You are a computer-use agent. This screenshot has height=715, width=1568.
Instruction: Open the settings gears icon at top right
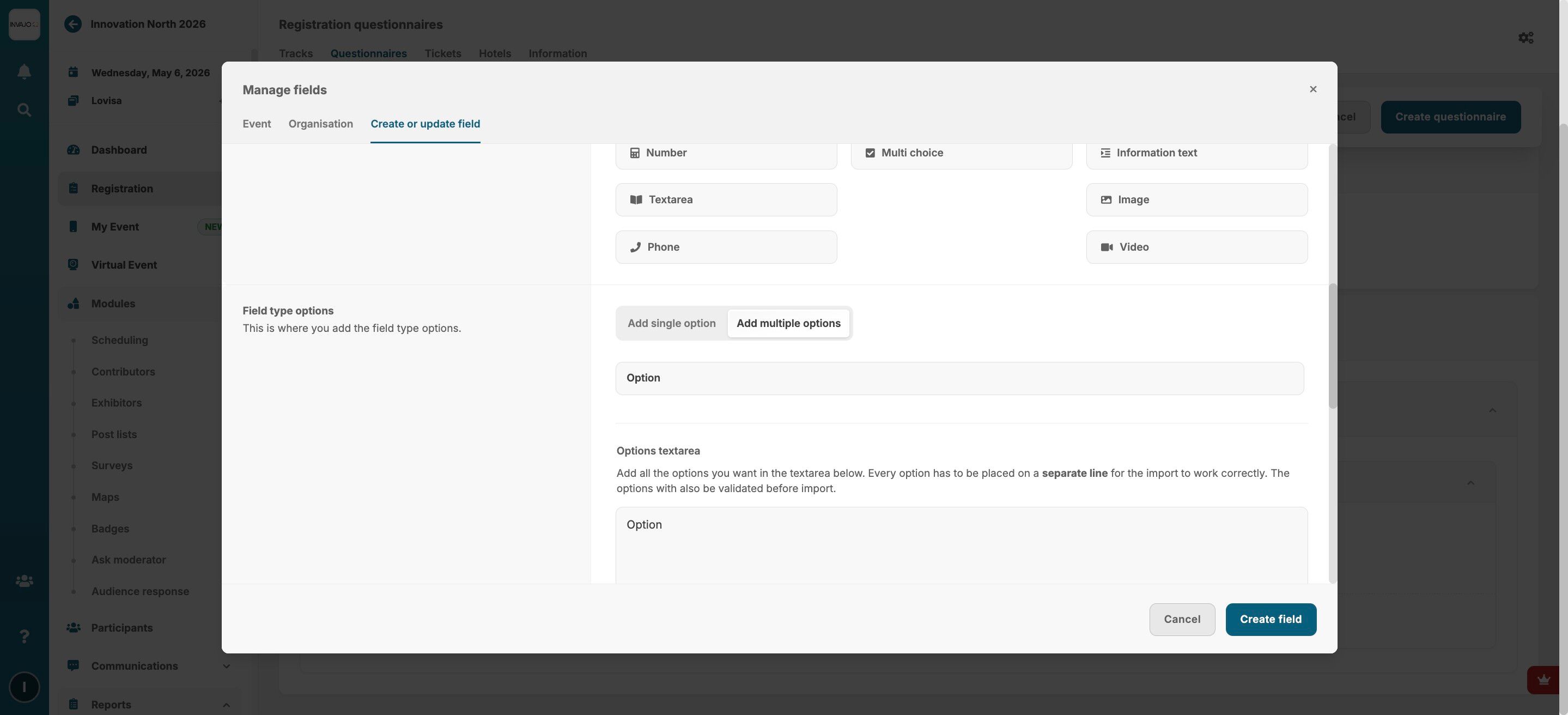pyautogui.click(x=1526, y=38)
